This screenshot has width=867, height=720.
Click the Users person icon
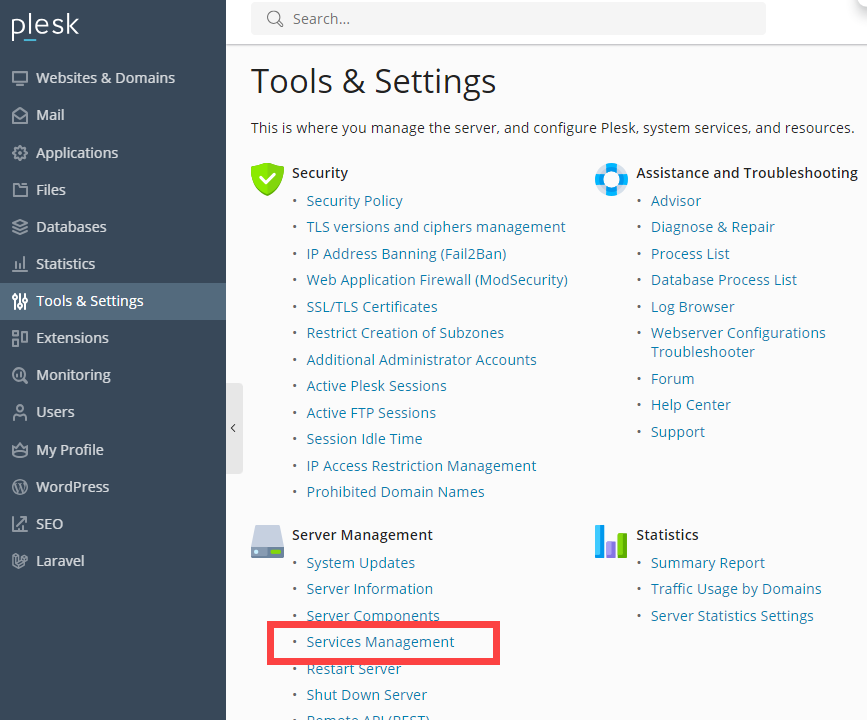(20, 413)
